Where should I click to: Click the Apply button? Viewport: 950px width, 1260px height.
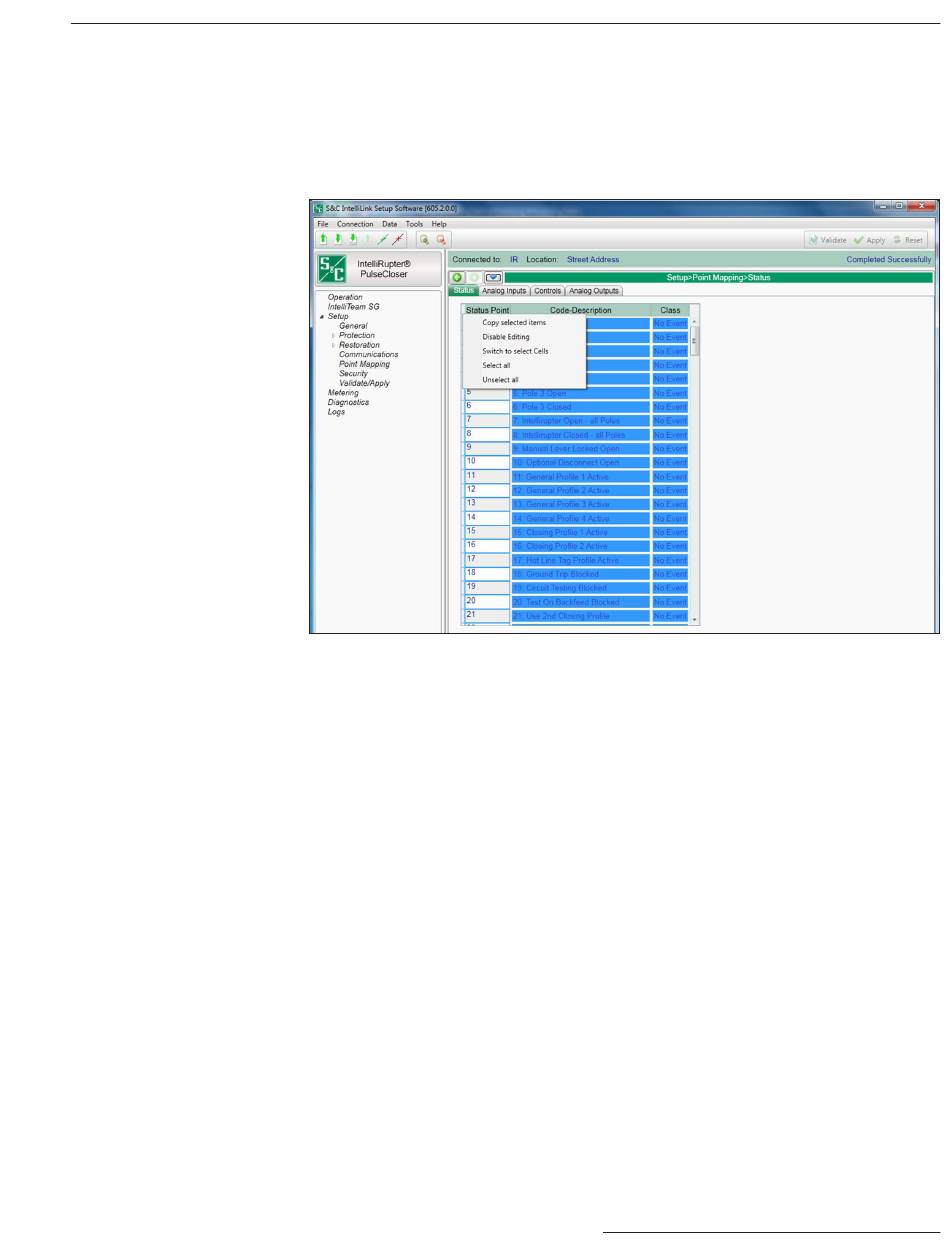[870, 240]
